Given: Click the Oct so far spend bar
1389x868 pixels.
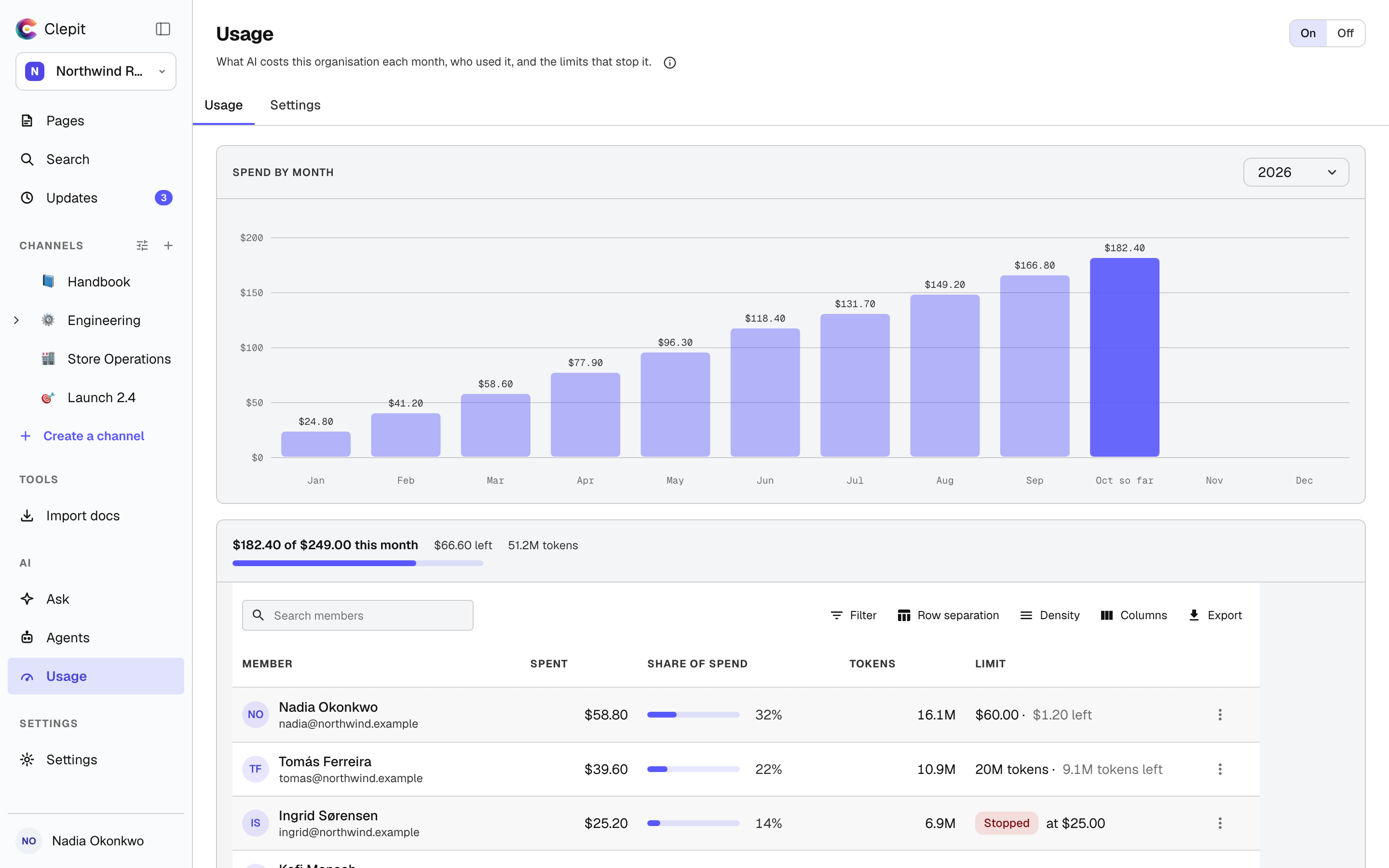Looking at the screenshot, I should (1124, 357).
